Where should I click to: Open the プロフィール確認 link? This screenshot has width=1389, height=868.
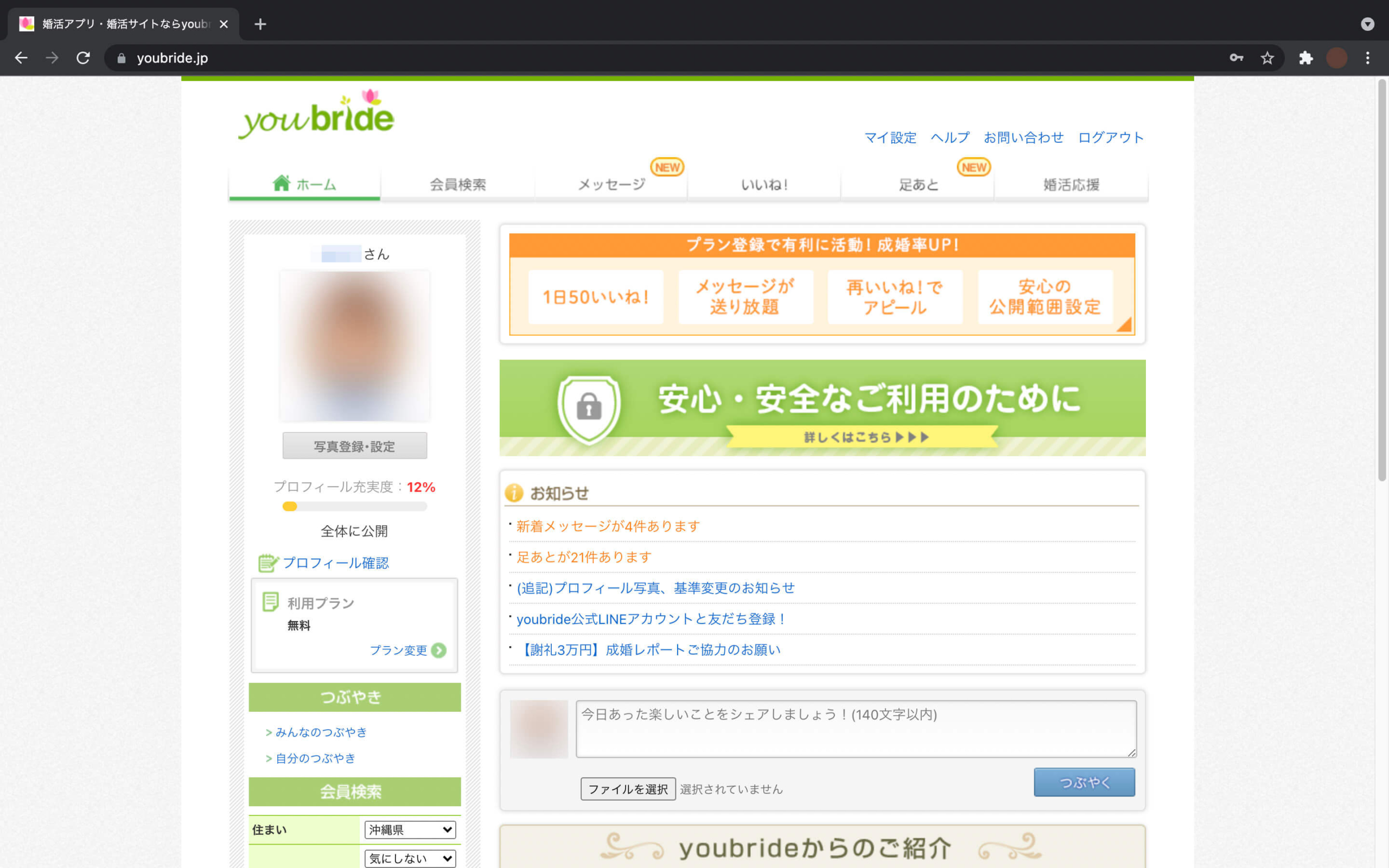(336, 563)
